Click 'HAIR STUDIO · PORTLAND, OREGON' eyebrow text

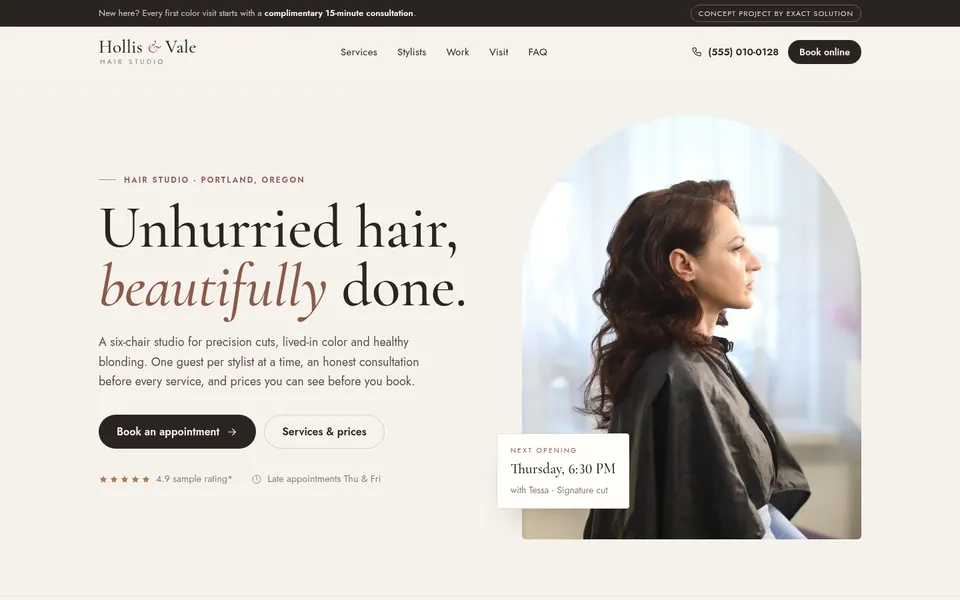point(214,180)
